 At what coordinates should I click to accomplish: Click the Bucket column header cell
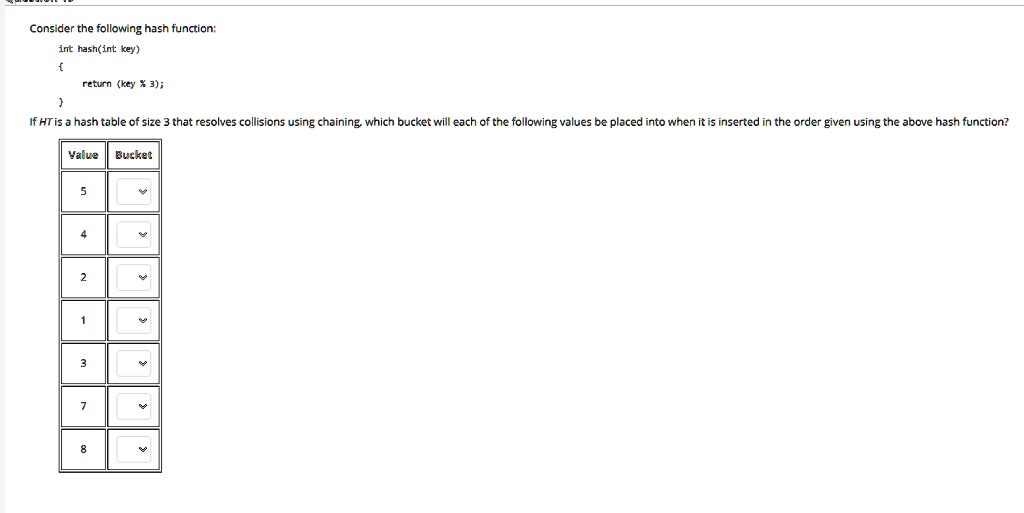[x=134, y=155]
